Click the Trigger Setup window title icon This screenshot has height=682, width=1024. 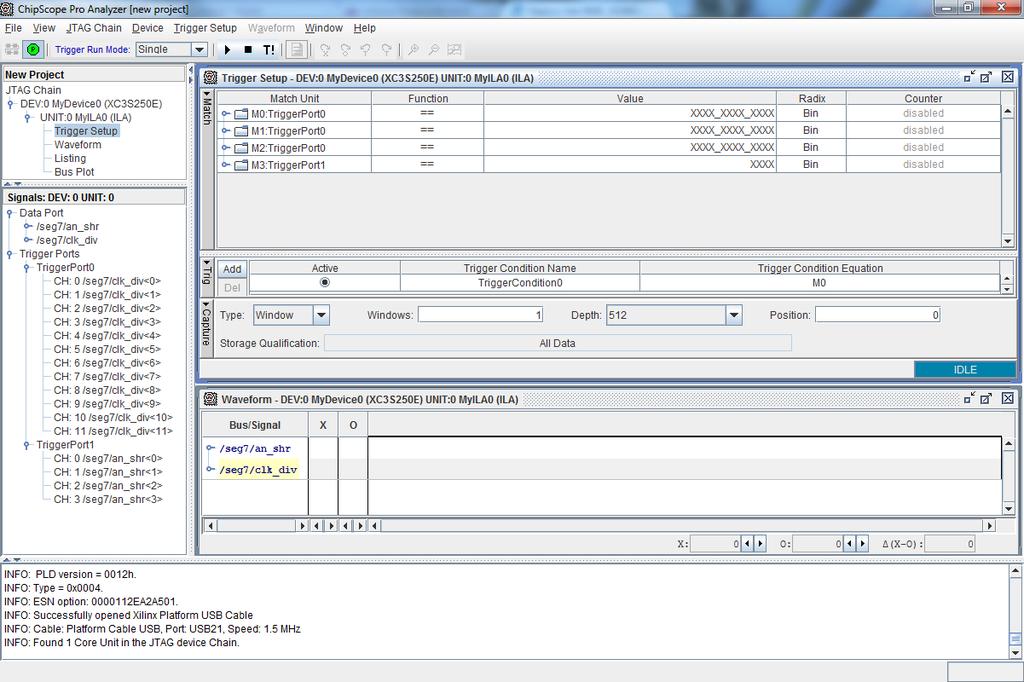pyautogui.click(x=210, y=78)
